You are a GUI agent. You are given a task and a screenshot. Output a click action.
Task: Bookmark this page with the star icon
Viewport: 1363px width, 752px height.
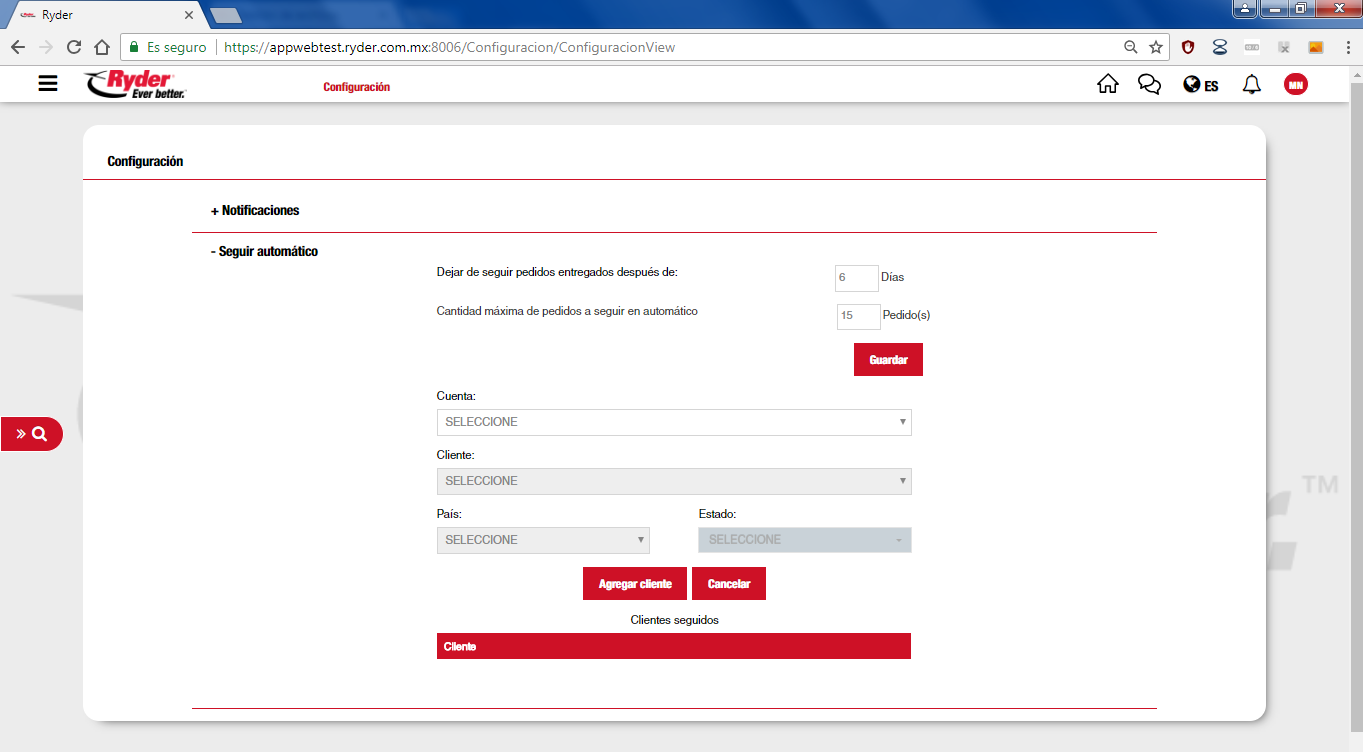coord(1156,47)
